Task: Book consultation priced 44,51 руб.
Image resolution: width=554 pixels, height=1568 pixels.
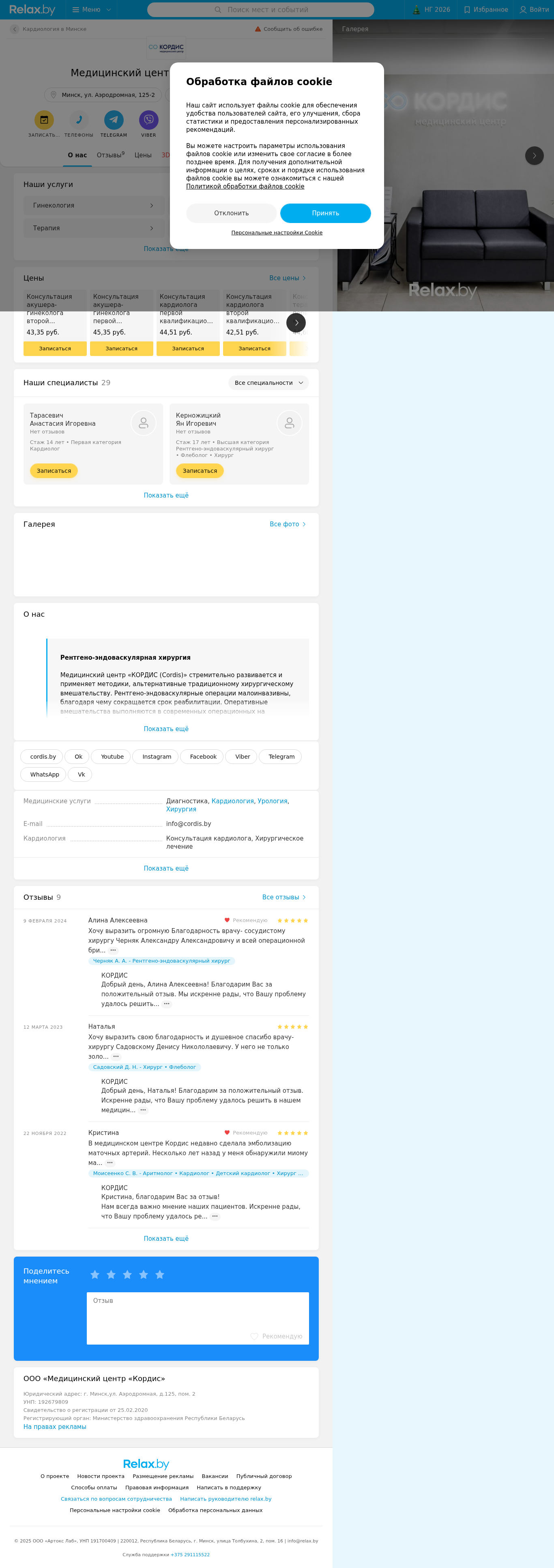Action: coord(188,349)
